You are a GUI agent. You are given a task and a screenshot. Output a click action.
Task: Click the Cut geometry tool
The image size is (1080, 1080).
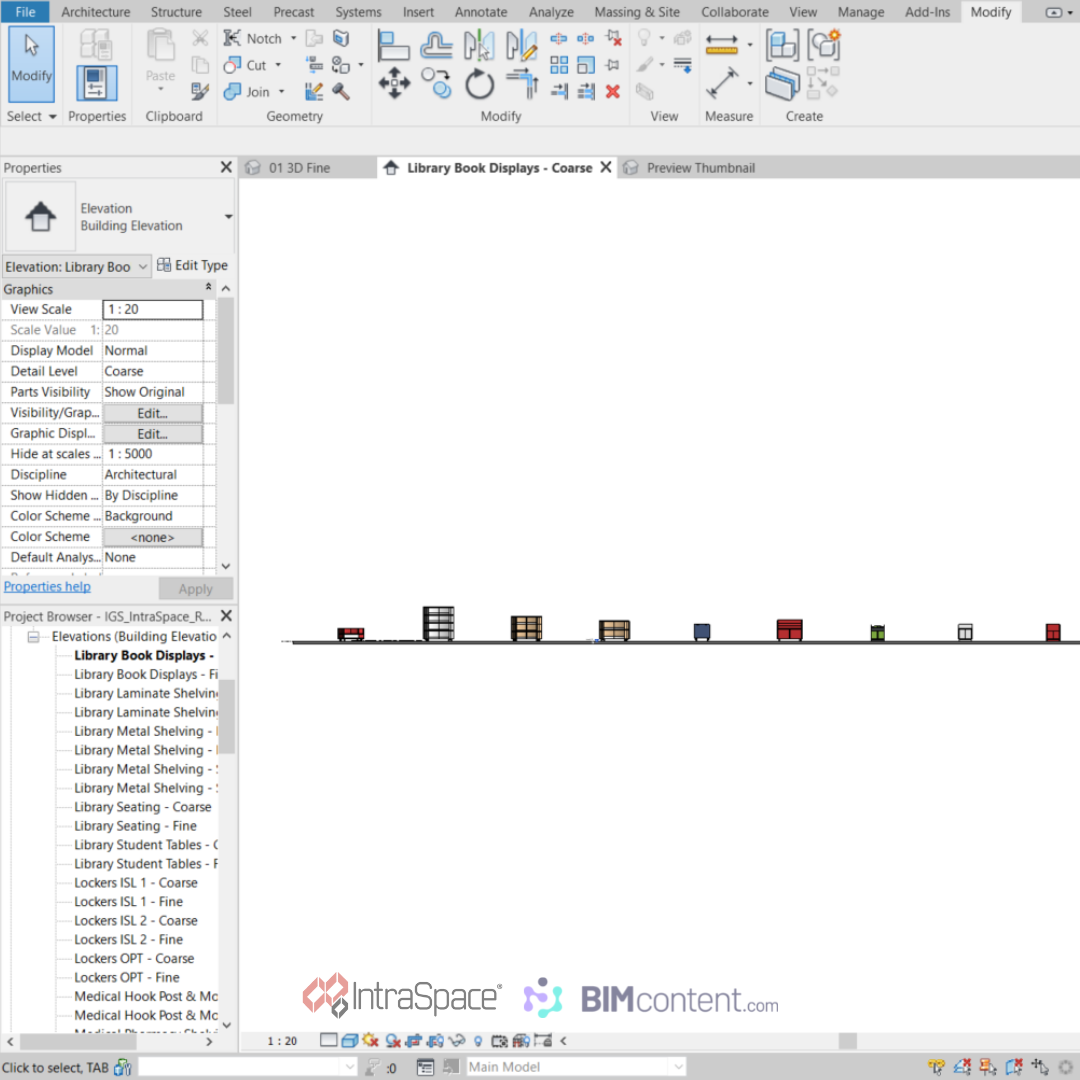(246, 65)
